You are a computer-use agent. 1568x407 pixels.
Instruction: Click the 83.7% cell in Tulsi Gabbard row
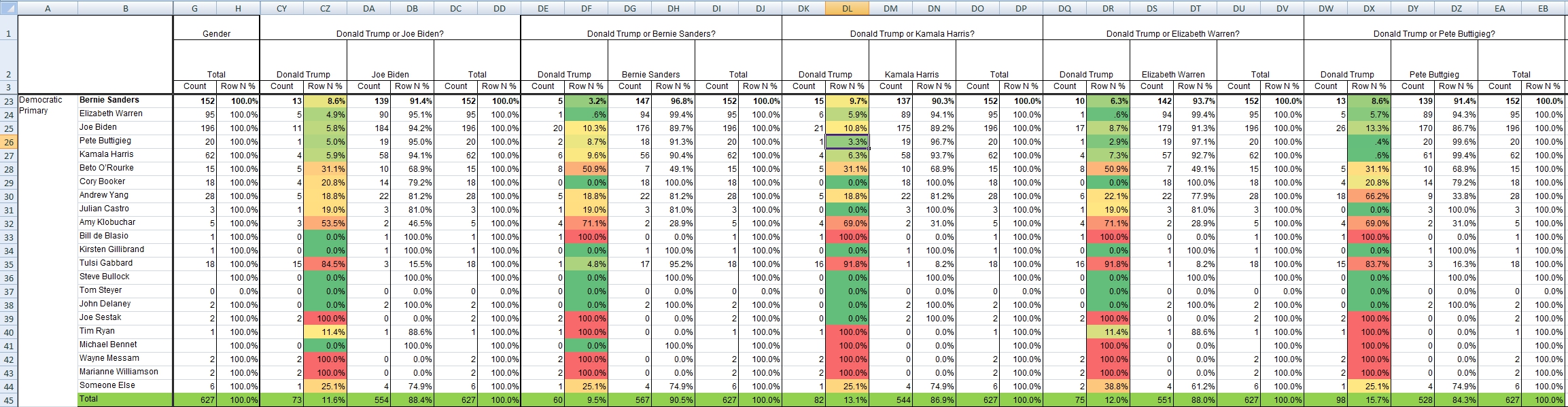click(x=1369, y=264)
